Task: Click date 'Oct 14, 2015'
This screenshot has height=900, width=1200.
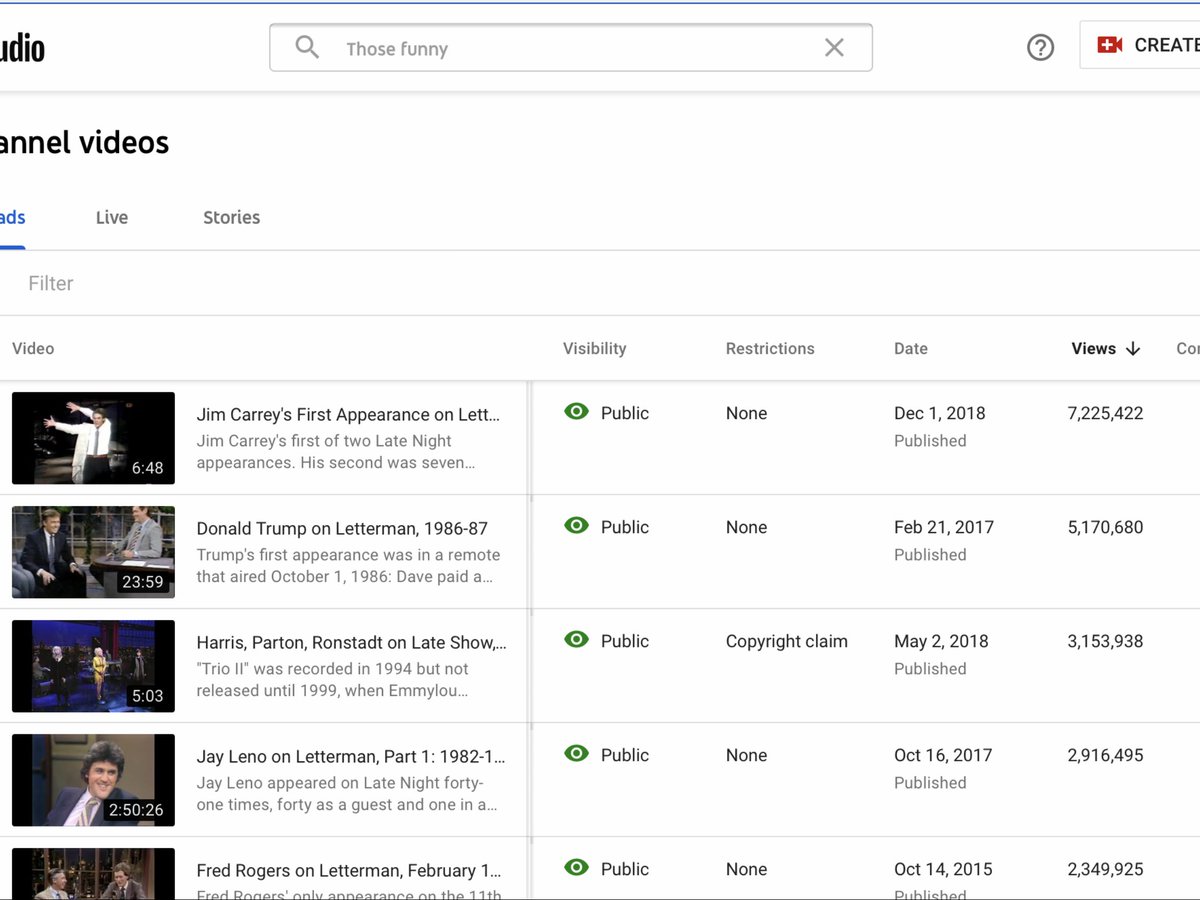Action: pos(943,869)
